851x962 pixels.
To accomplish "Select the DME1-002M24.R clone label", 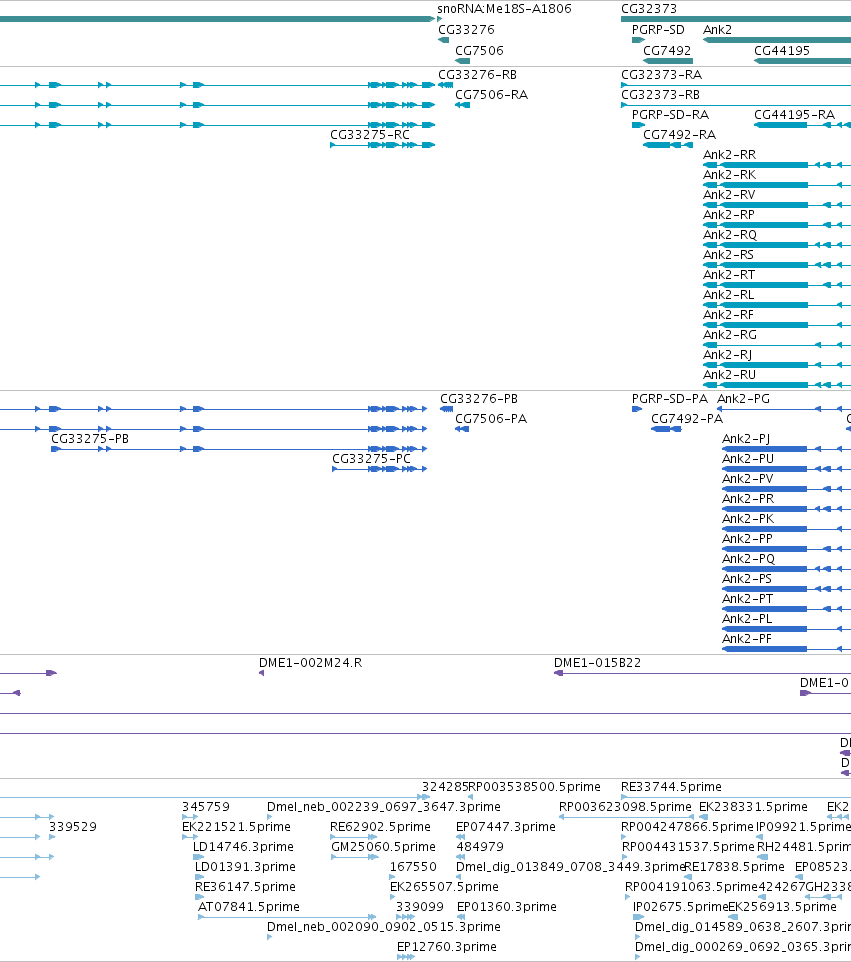I will point(310,663).
